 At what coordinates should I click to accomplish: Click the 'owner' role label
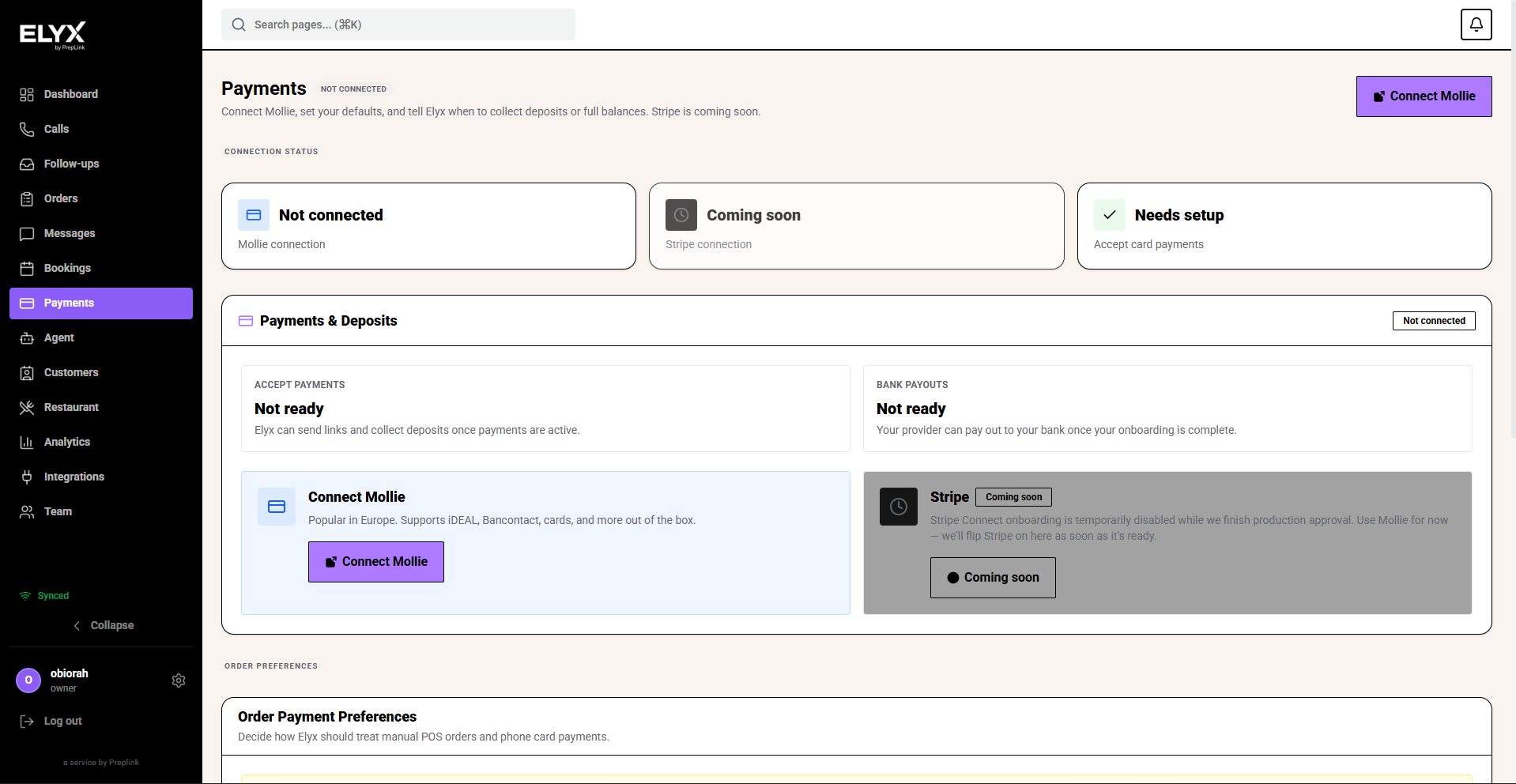[63, 688]
